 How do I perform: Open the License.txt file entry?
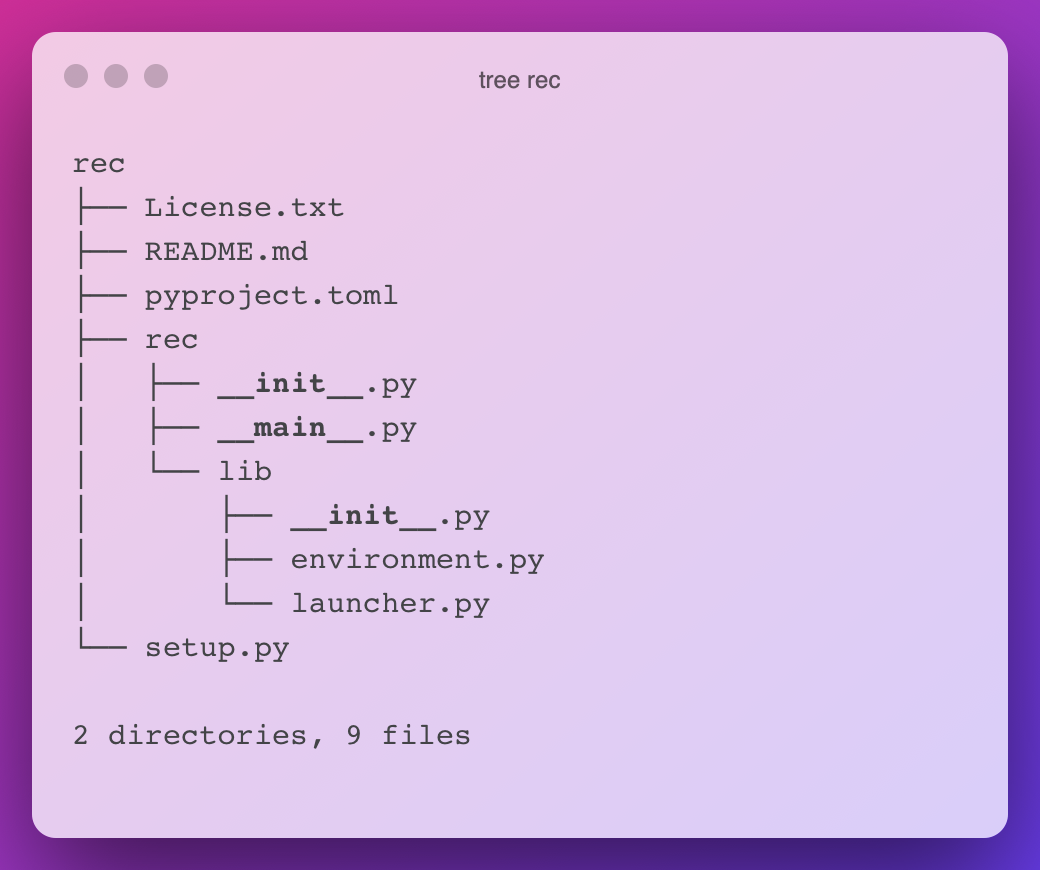[244, 208]
